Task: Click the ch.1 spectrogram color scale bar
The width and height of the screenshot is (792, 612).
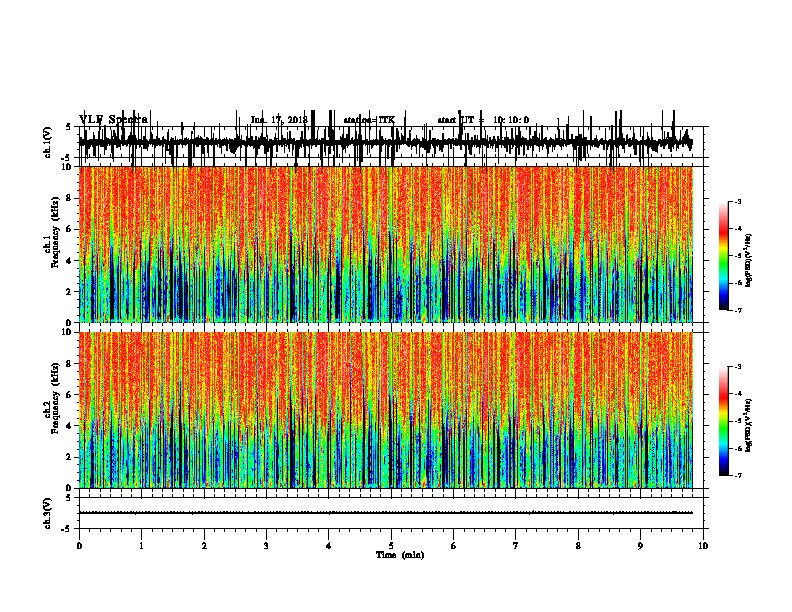Action: pyautogui.click(x=724, y=255)
